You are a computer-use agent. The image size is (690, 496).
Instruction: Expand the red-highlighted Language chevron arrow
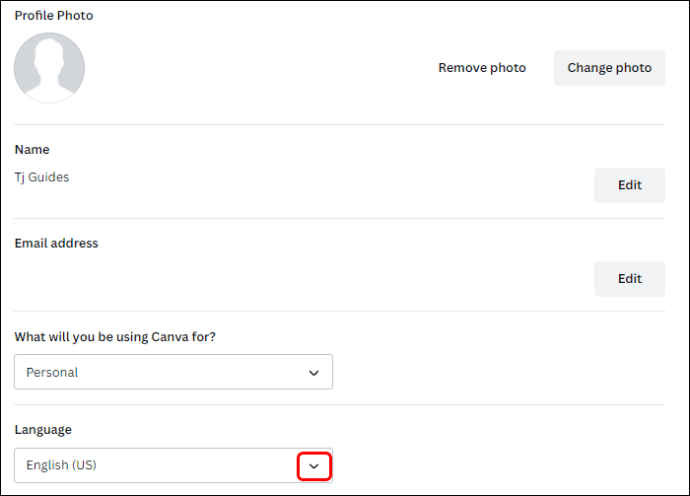point(314,466)
